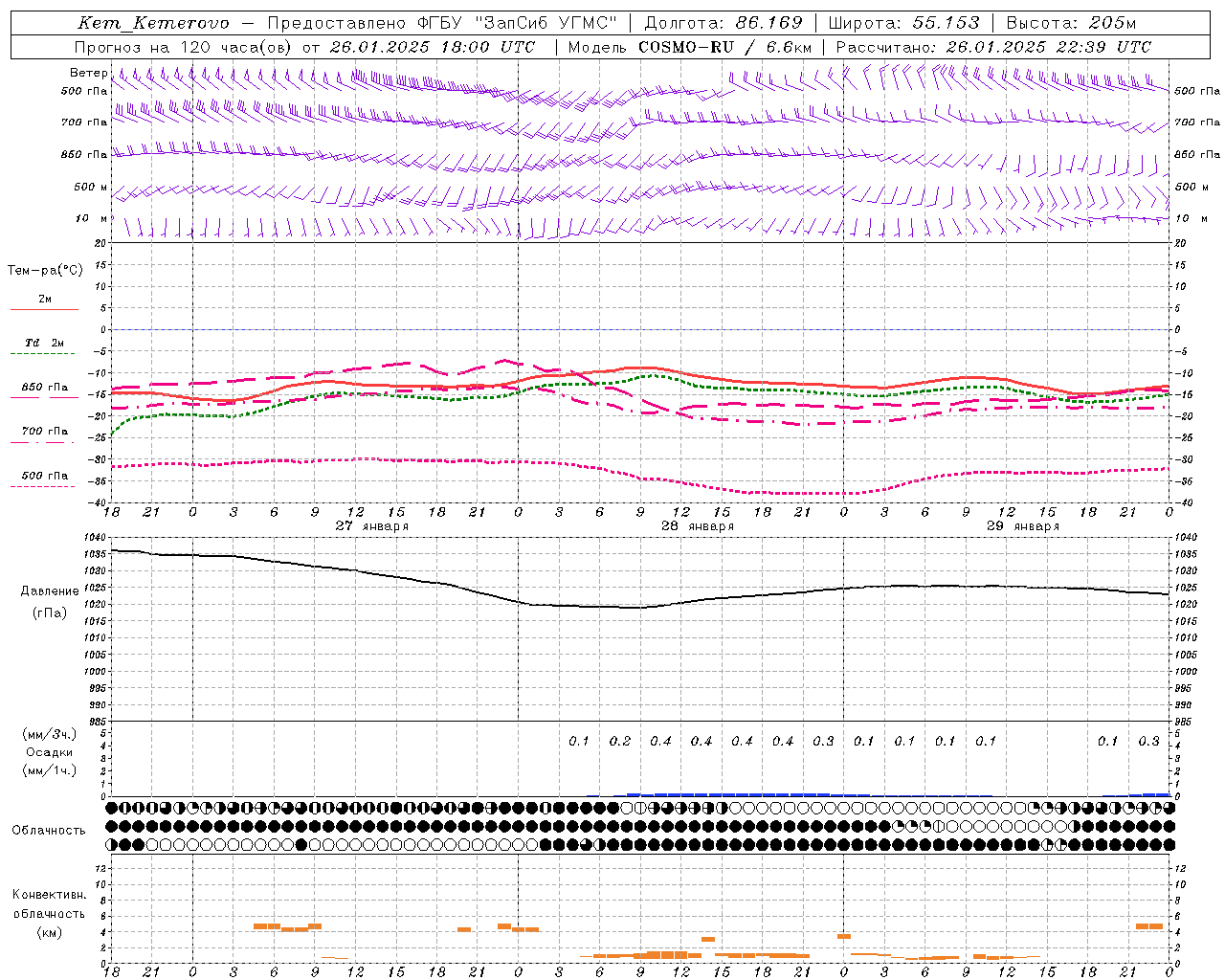Click the 'Высота: 205м' elevation value

[1071, 23]
